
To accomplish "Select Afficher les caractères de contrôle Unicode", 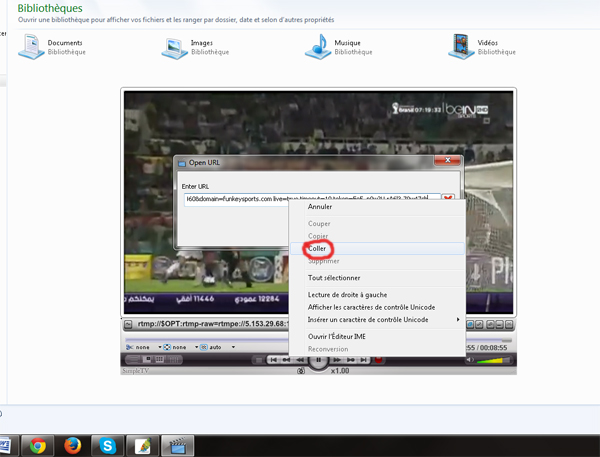I will pos(377,307).
